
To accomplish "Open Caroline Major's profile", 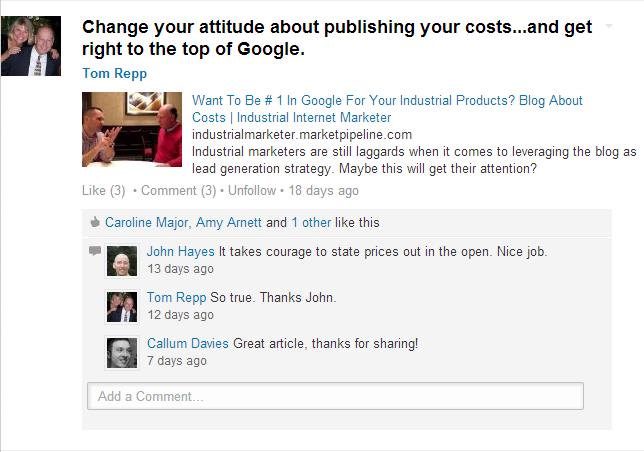I will [x=147, y=223].
